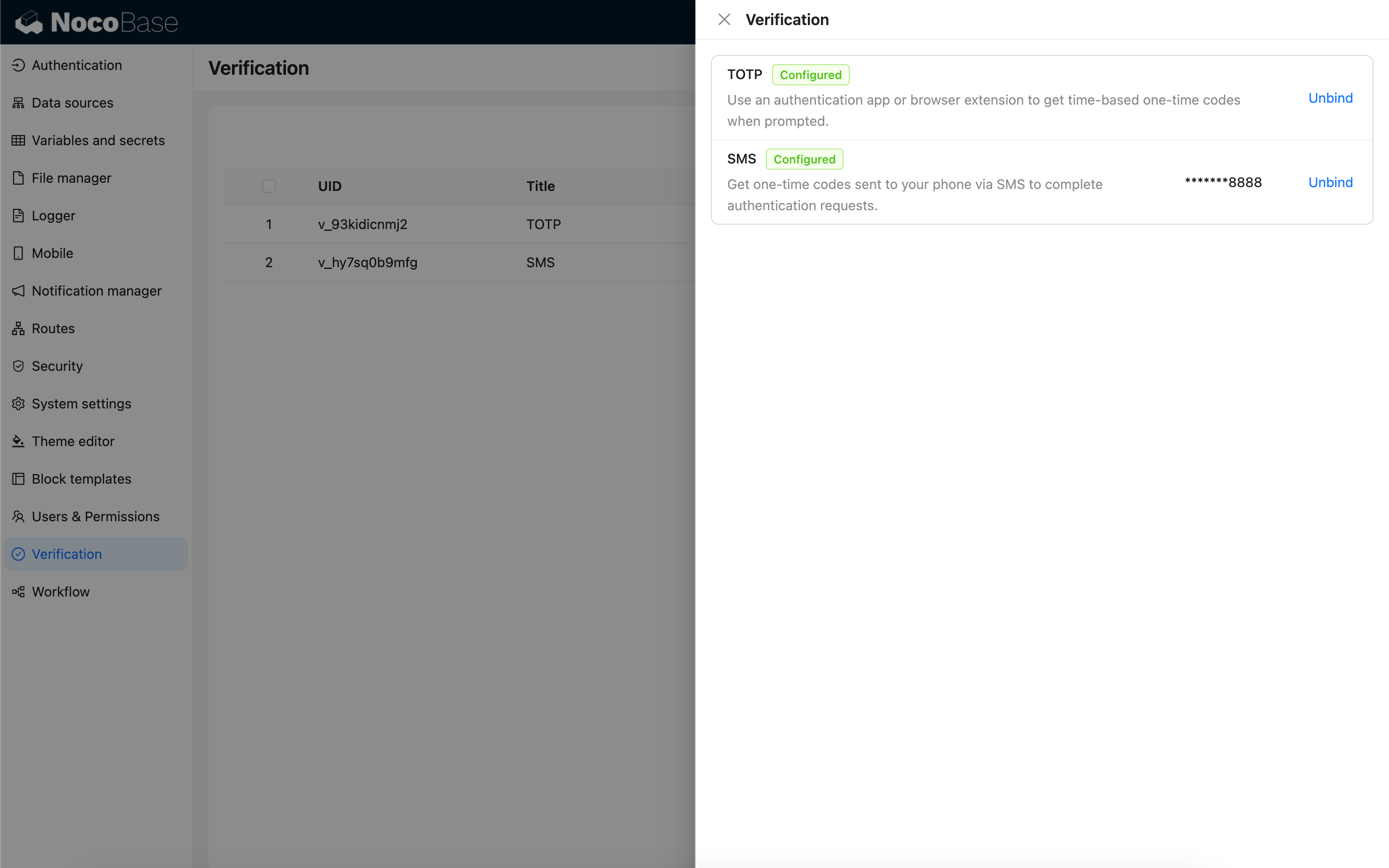The width and height of the screenshot is (1389, 868).
Task: Click the Data sources sidebar icon
Action: [18, 103]
